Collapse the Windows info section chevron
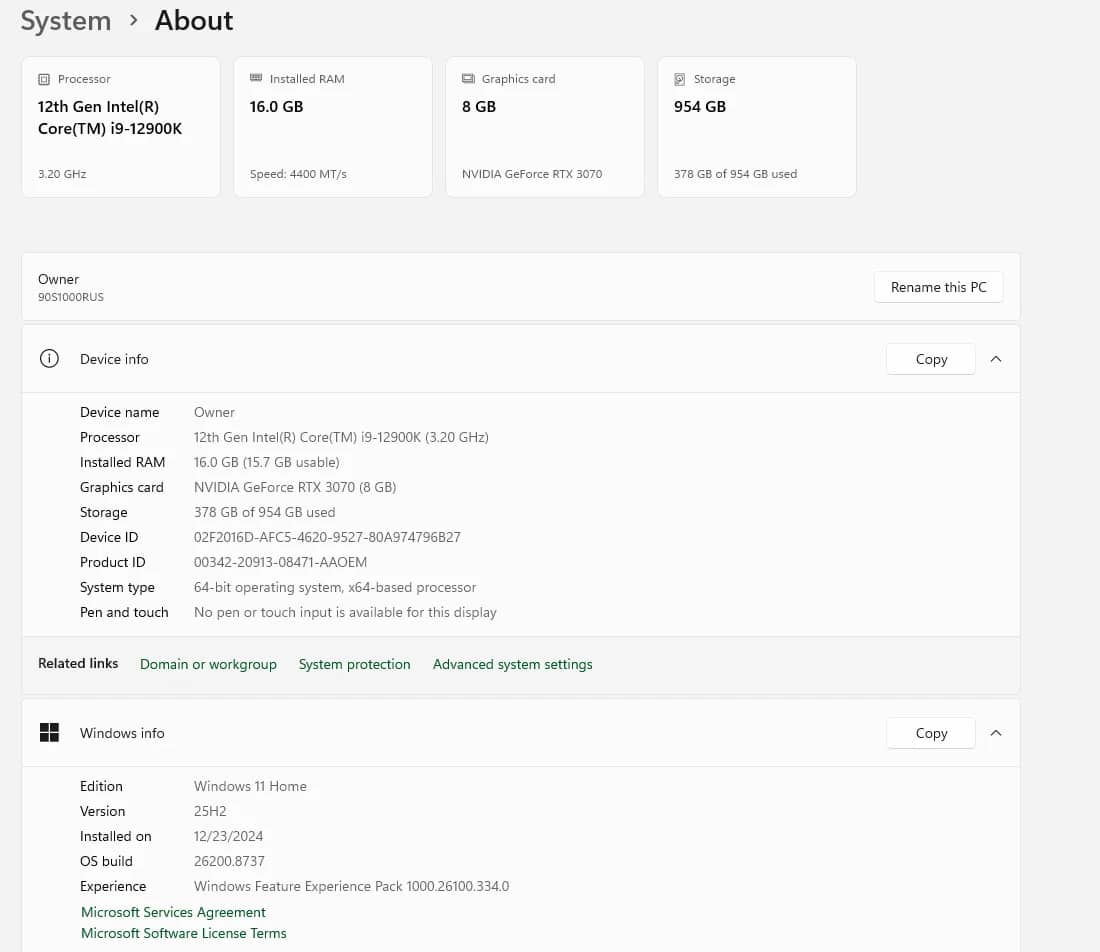 coord(995,733)
